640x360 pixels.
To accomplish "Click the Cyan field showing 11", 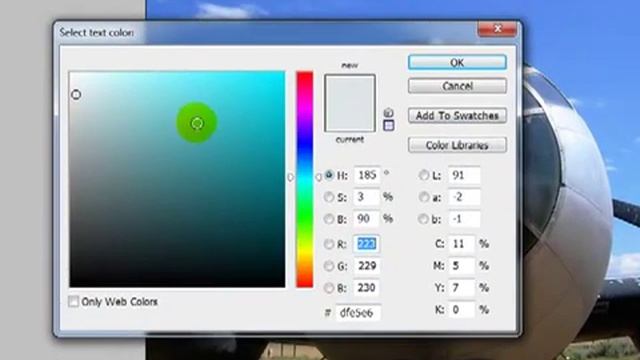I will coord(462,244).
